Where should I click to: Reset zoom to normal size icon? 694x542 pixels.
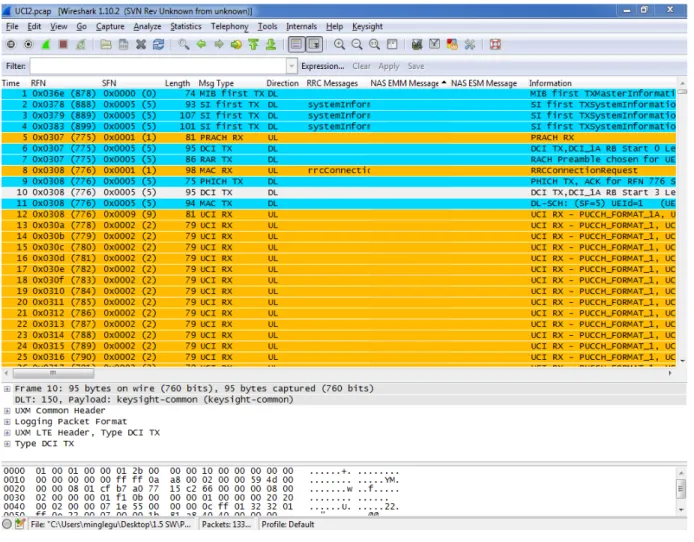point(374,45)
